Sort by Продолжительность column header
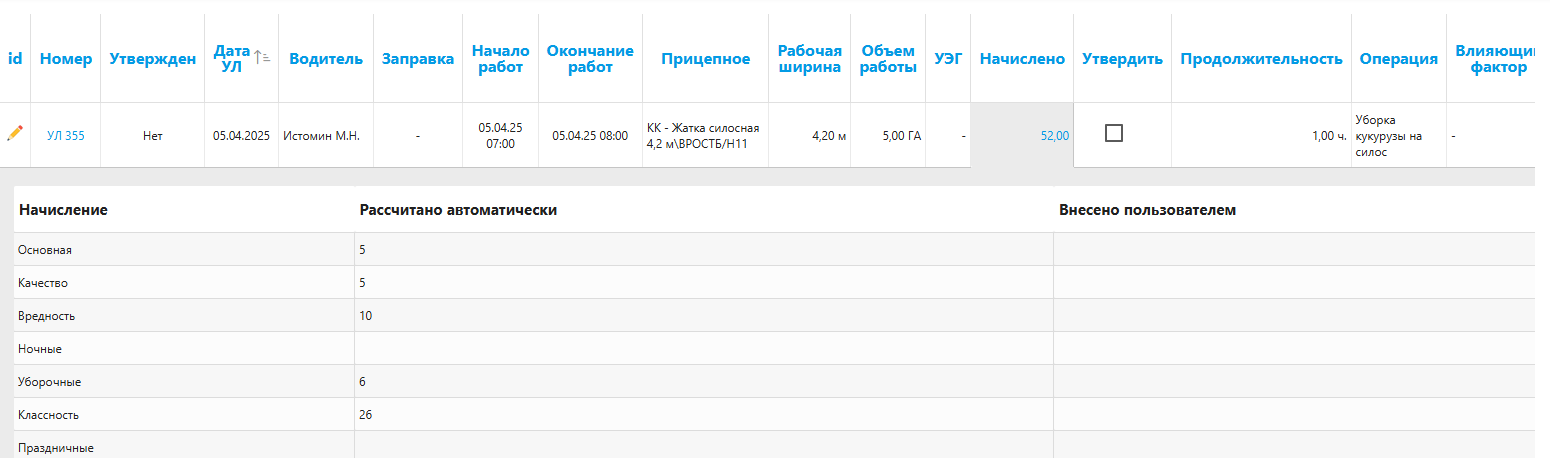Viewport: 1550px width, 458px height. pos(1261,59)
